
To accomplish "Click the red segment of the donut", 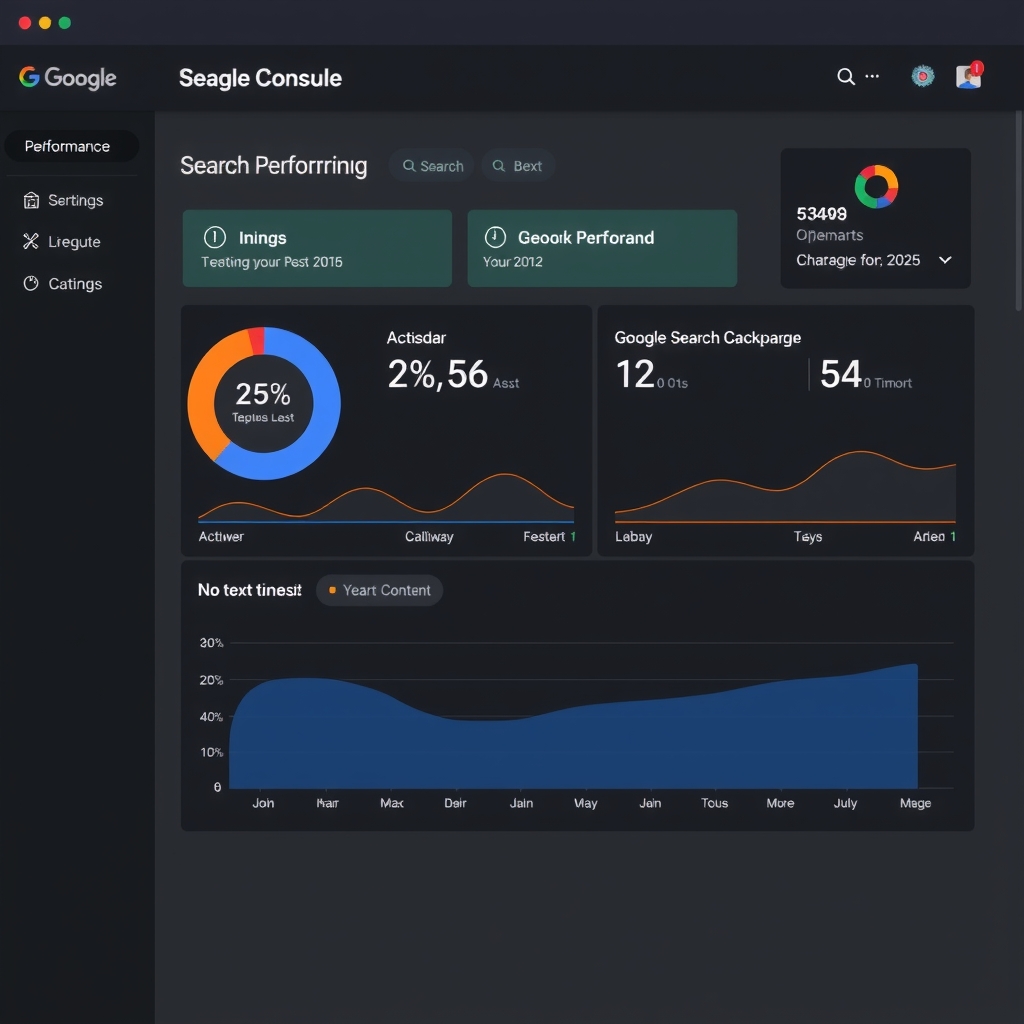I will [x=257, y=341].
